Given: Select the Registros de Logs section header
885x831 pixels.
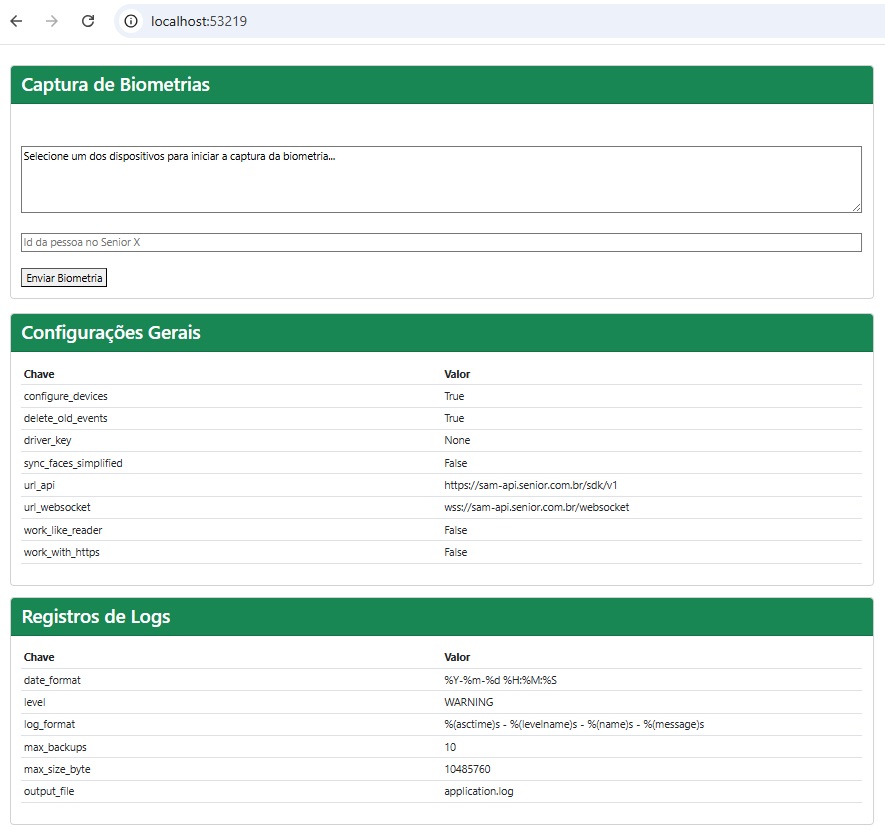Looking at the screenshot, I should (x=96, y=616).
